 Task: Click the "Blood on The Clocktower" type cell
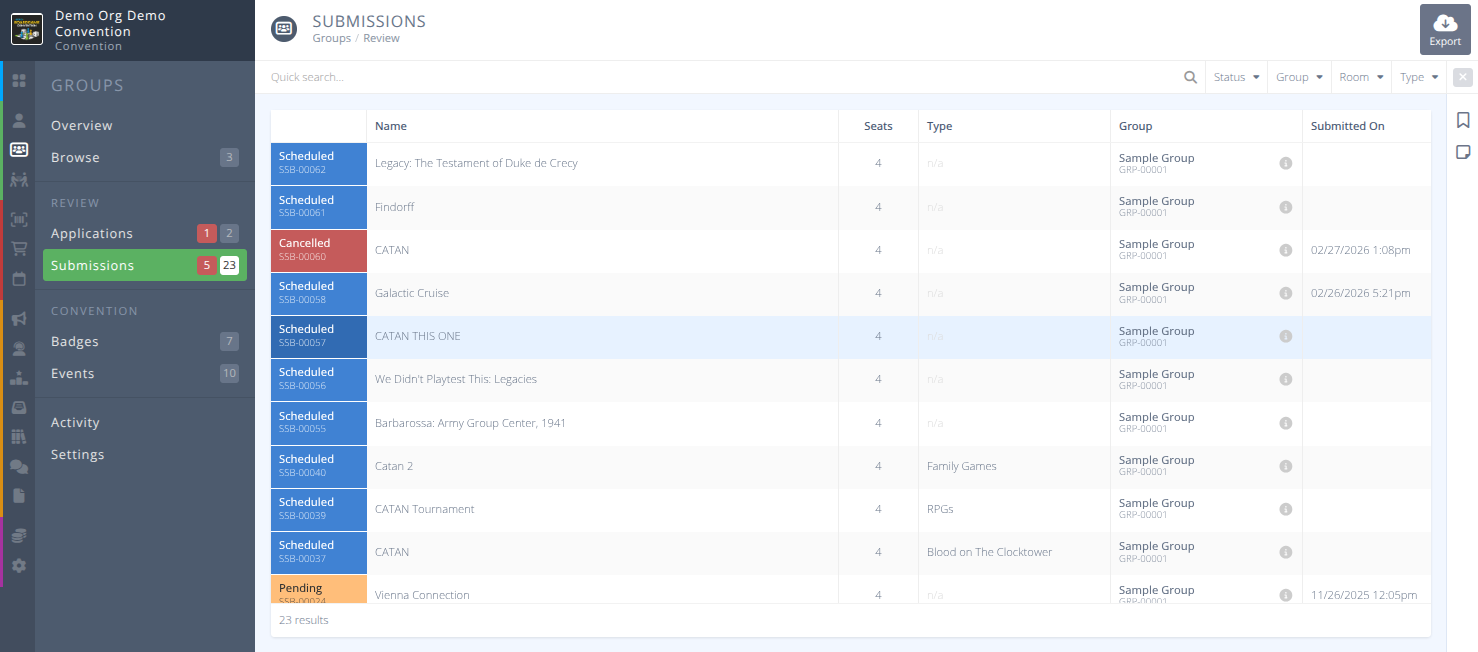pos(1014,552)
